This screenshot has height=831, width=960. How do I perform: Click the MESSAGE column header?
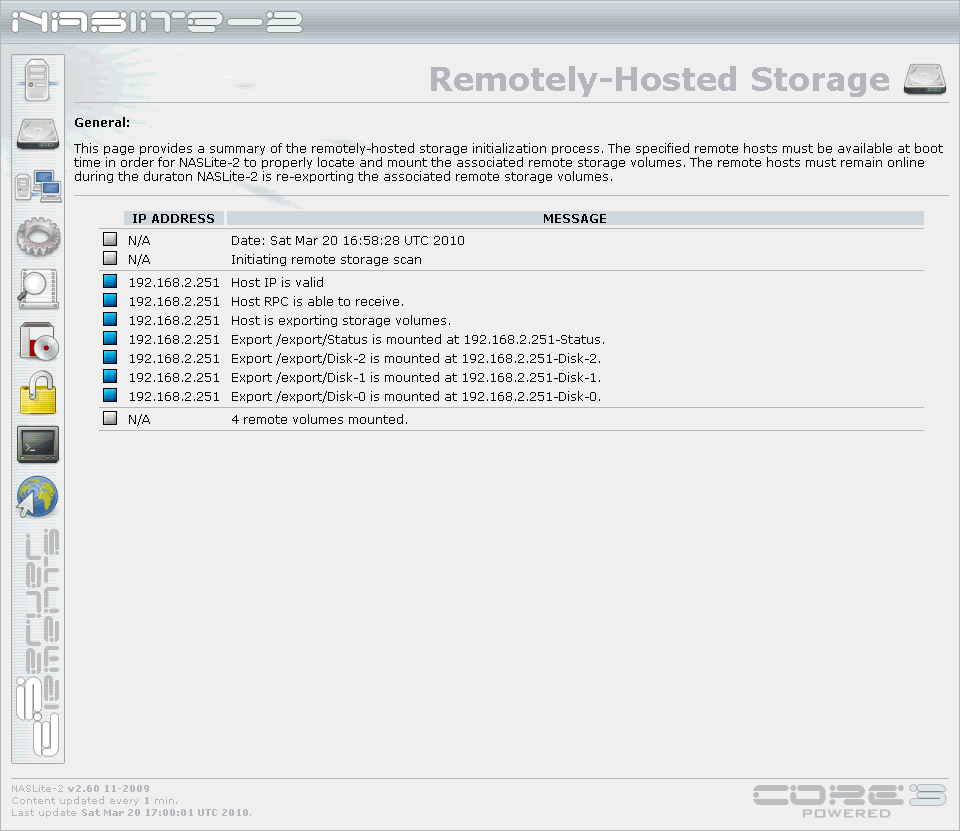tap(575, 219)
